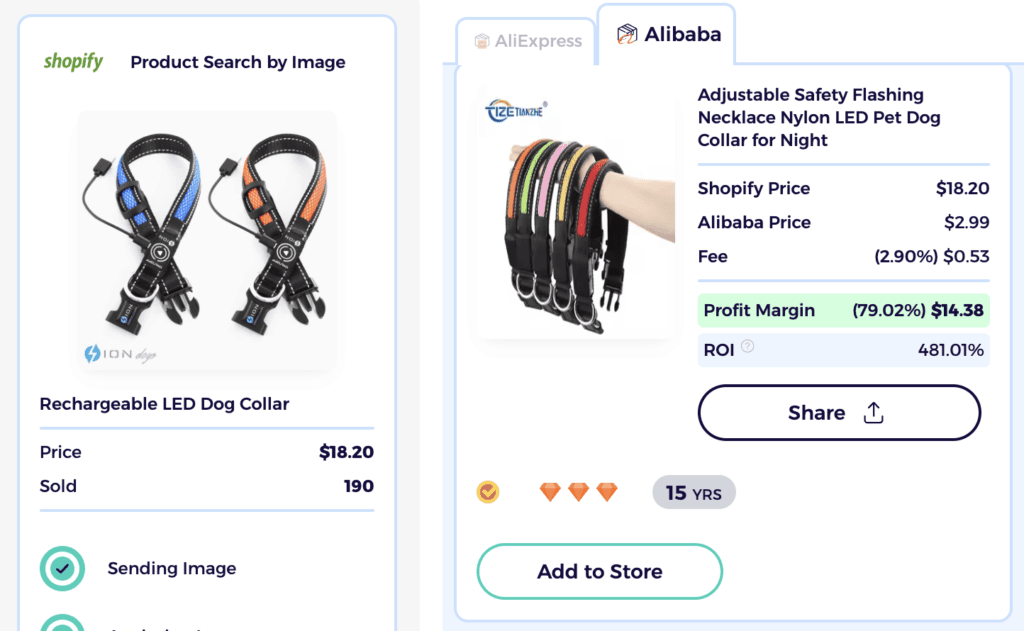Click the Rechargeable LED Dog Collar title
This screenshot has height=631, width=1024.
(164, 404)
